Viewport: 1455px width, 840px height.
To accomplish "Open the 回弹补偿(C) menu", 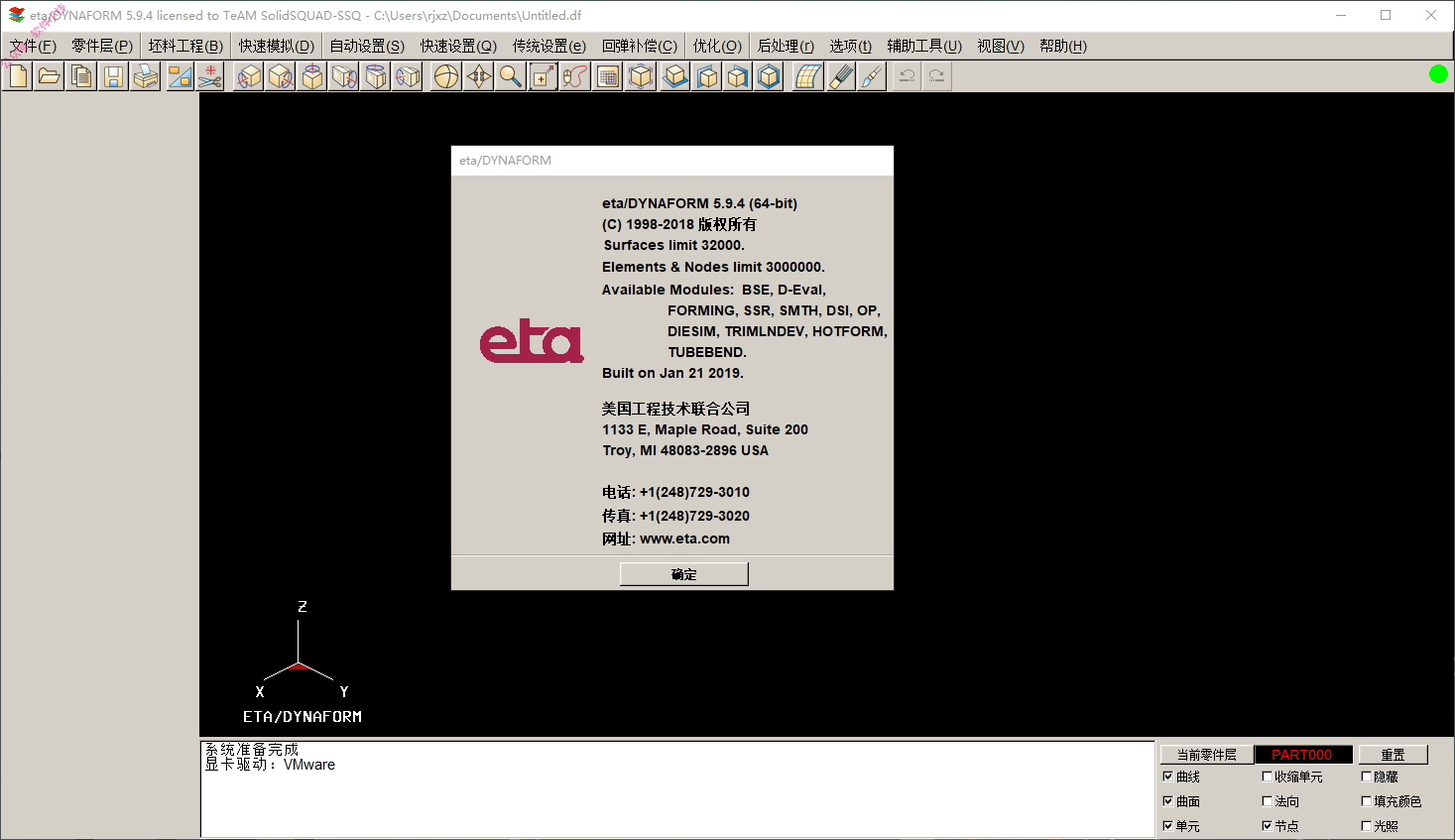I will tap(640, 46).
